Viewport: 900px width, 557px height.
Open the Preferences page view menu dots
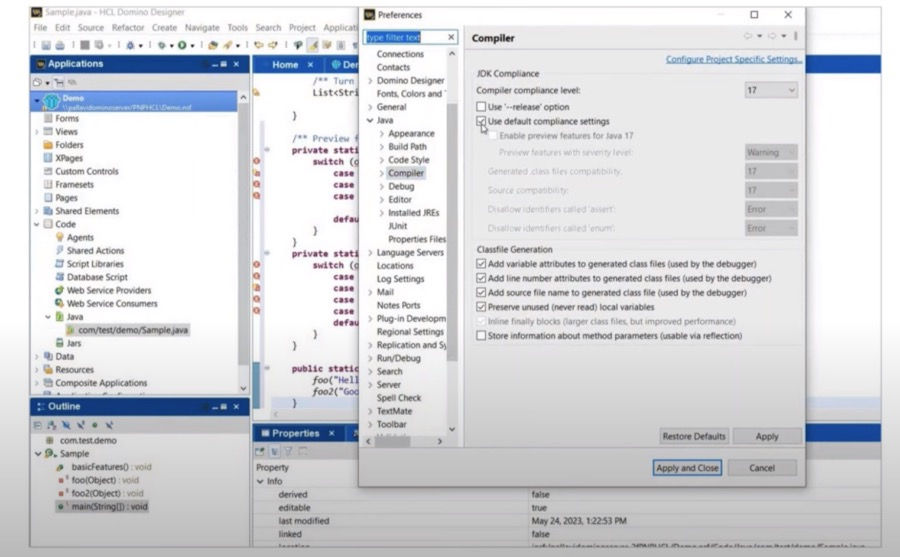click(796, 36)
